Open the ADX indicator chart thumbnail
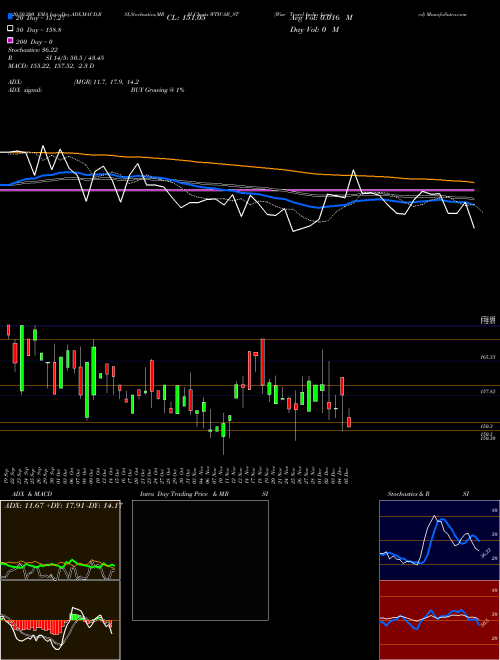The image size is (500, 660). [x=60, y=540]
